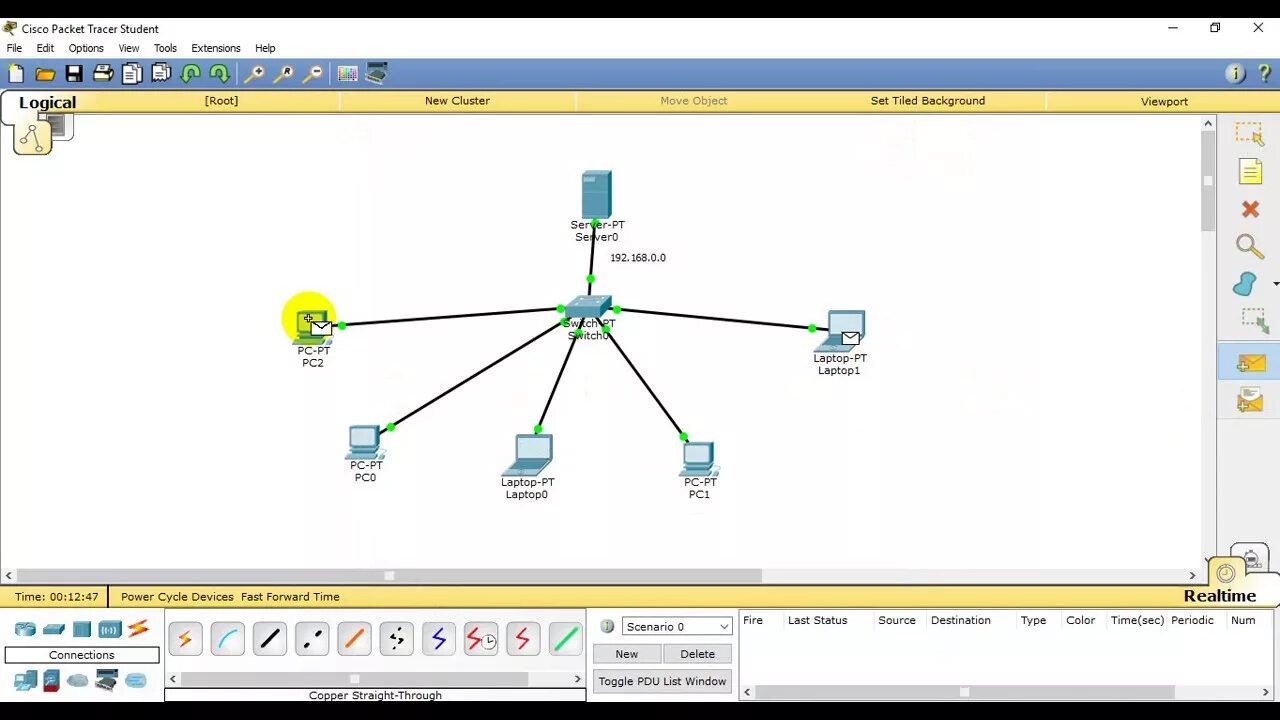Open the Edit menu
Viewport: 1280px width, 720px height.
[x=45, y=48]
